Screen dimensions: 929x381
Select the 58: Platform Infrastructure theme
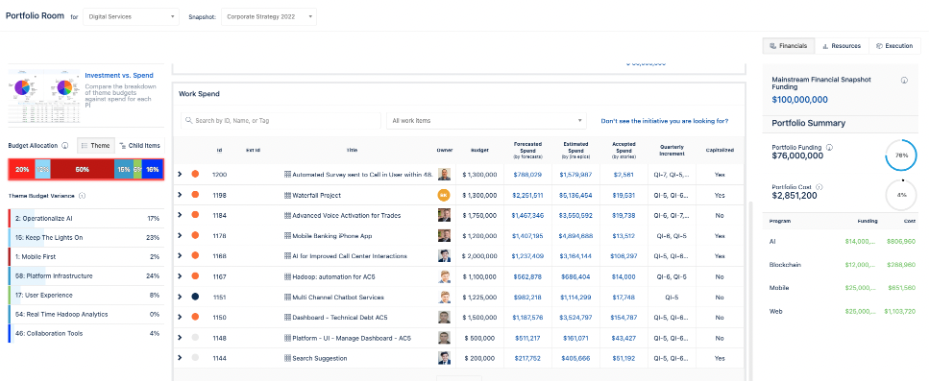point(86,276)
